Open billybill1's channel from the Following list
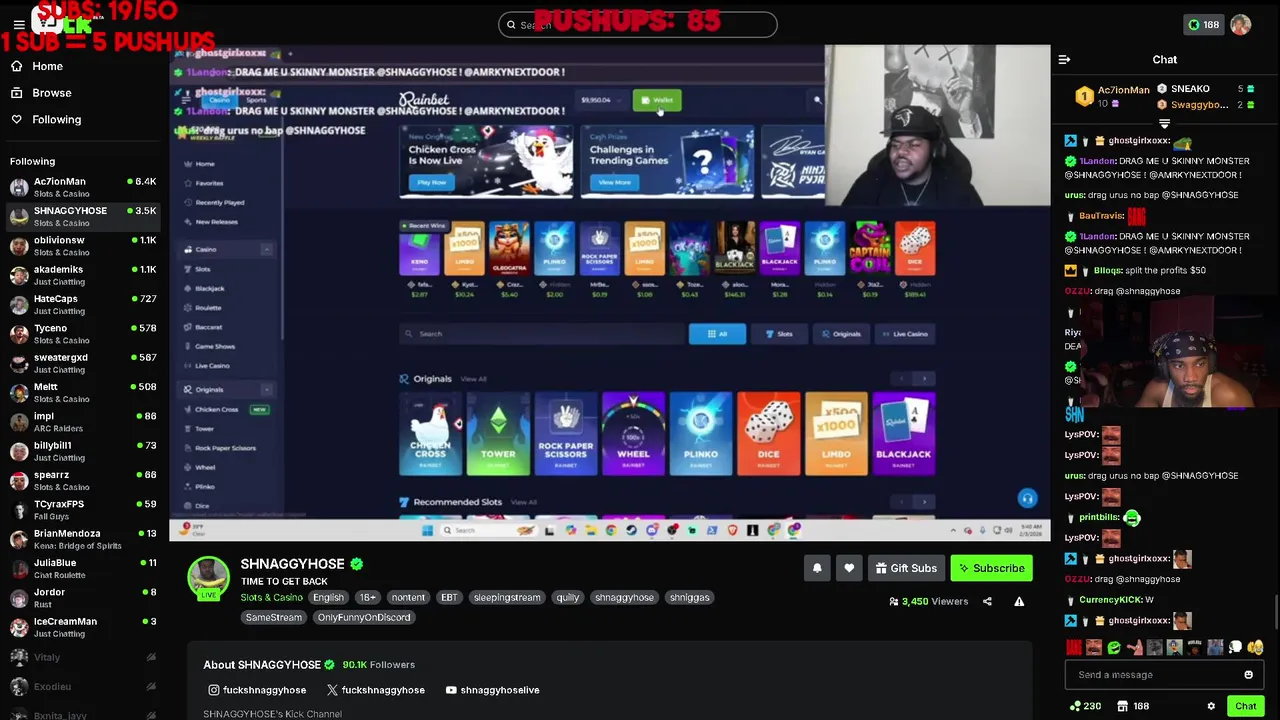 coord(82,451)
